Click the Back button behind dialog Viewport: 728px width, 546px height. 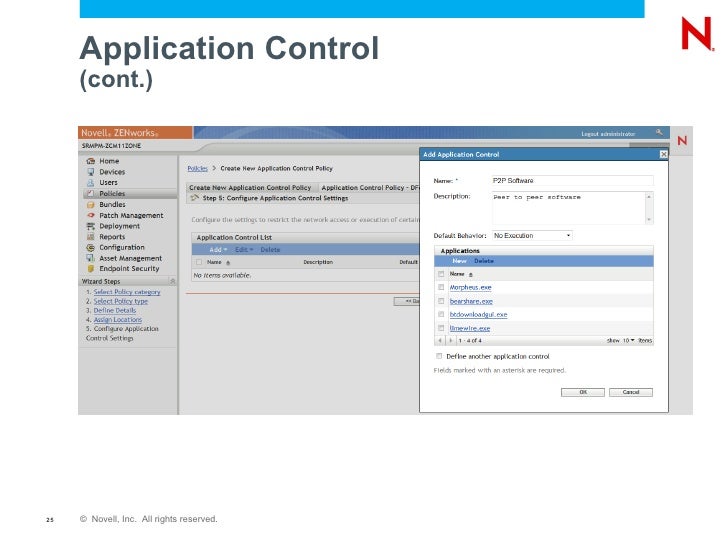point(407,301)
